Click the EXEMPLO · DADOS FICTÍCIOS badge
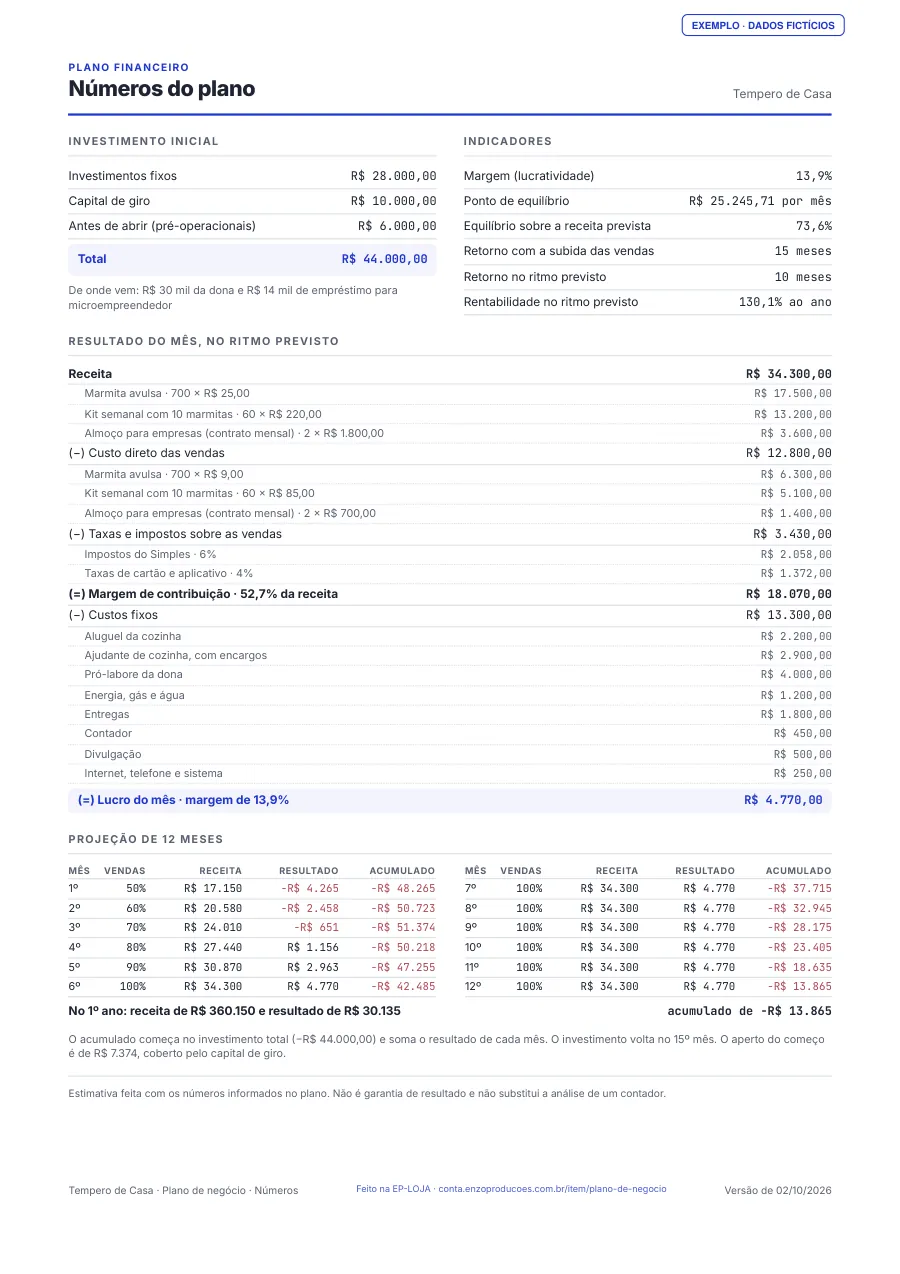 coord(763,26)
